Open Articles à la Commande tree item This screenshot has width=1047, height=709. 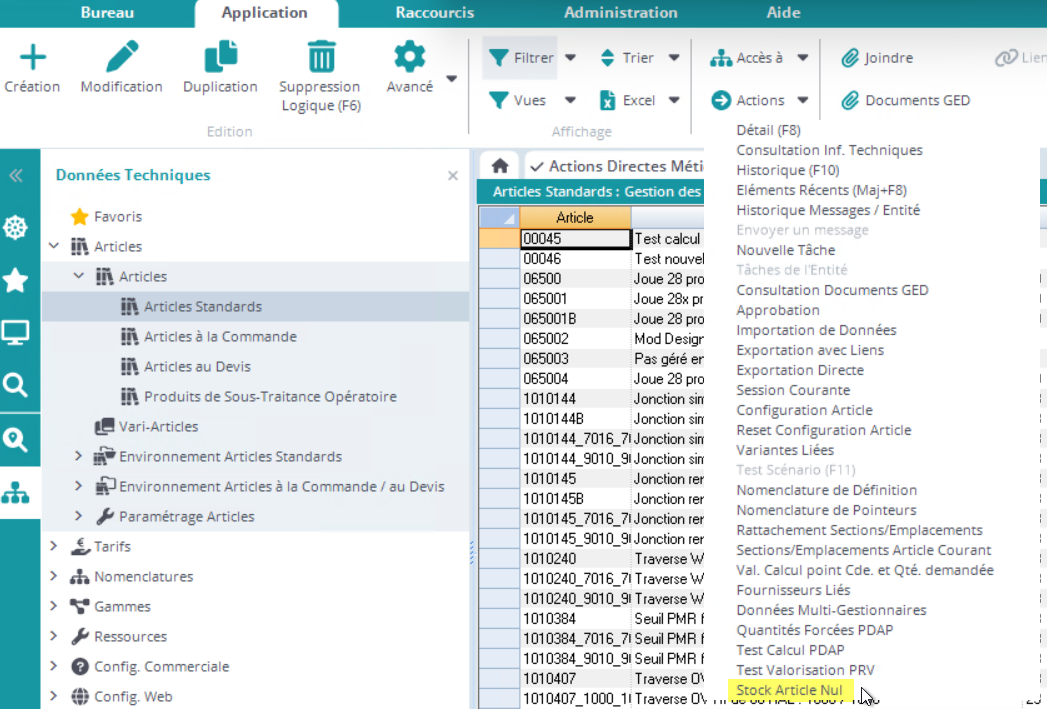click(x=220, y=336)
